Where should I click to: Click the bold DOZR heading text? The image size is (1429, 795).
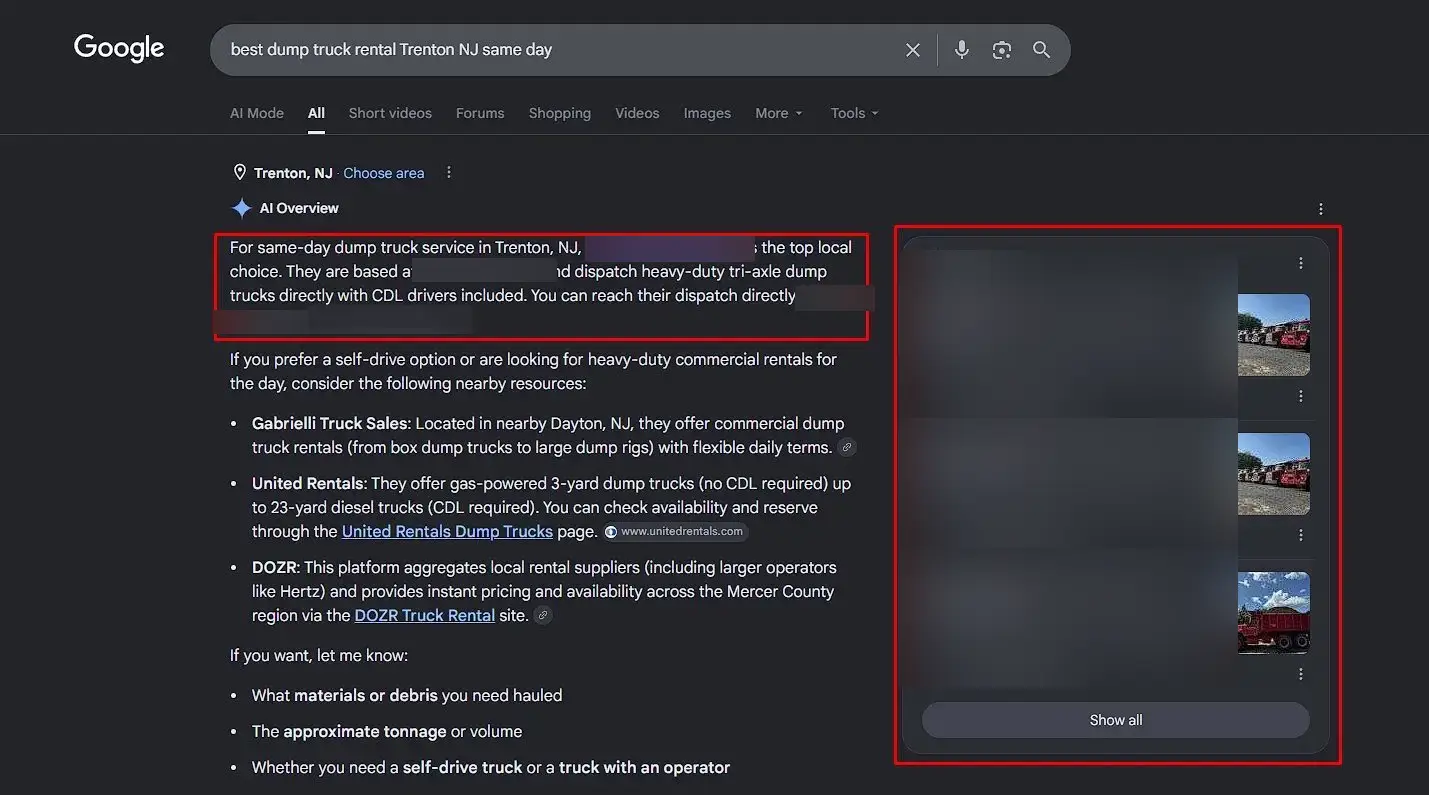coord(274,568)
